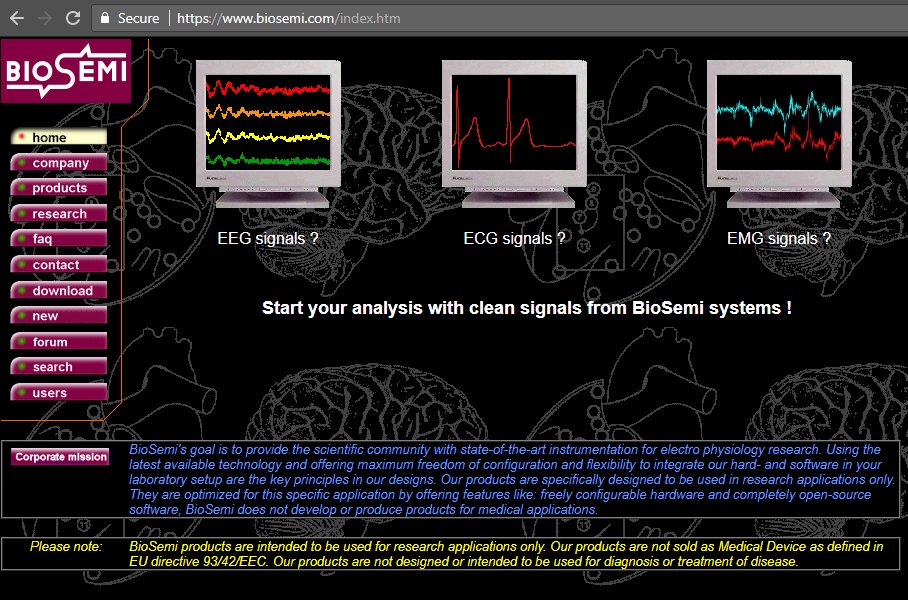Open the company menu item
The height and width of the screenshot is (600, 908).
pos(58,163)
